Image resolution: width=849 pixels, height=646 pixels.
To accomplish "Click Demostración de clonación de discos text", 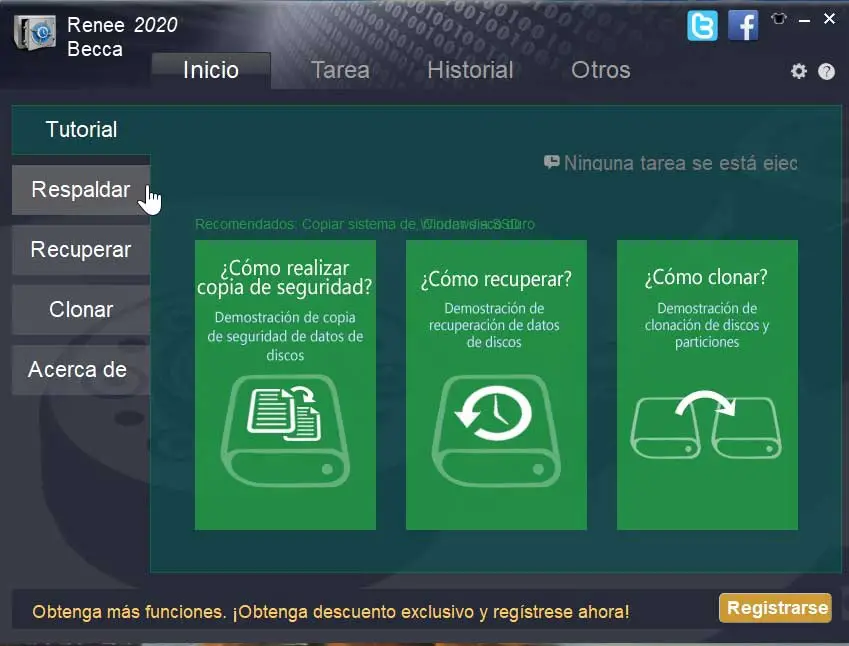I will pyautogui.click(x=706, y=325).
